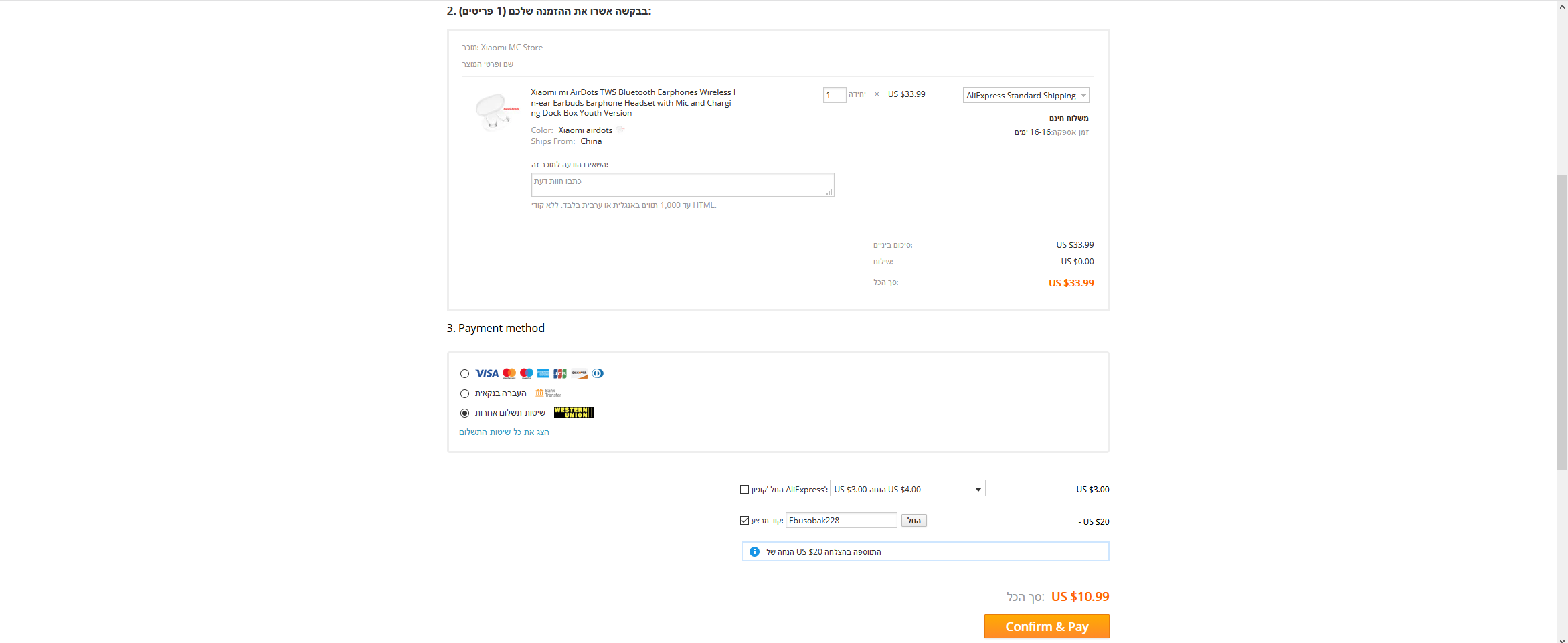
Task: Expand the US $3.00 coupon dropdown
Action: [x=907, y=489]
